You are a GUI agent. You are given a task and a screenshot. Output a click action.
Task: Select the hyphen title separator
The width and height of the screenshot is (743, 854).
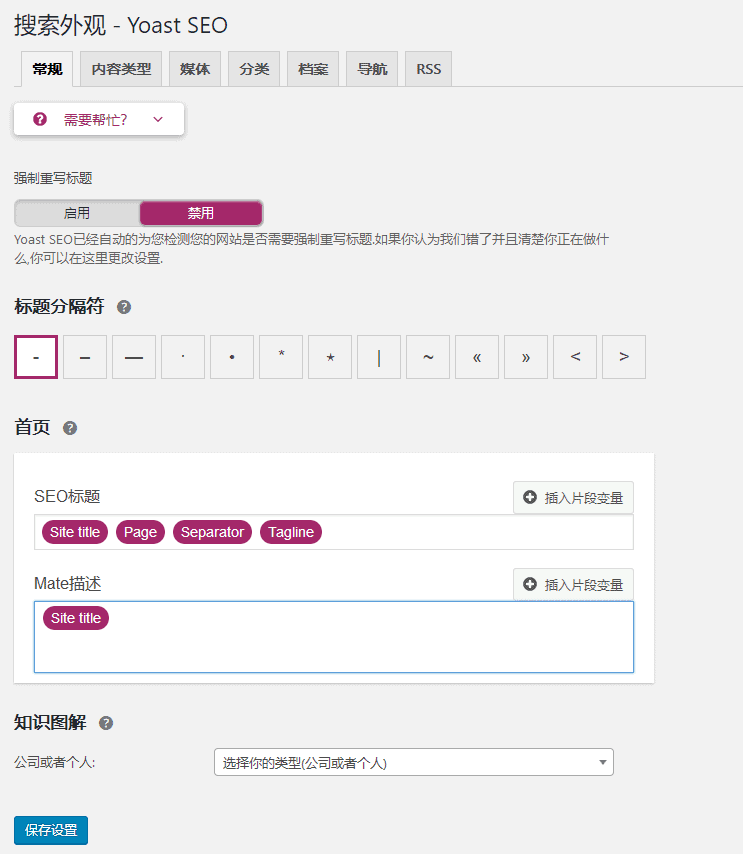[36, 357]
